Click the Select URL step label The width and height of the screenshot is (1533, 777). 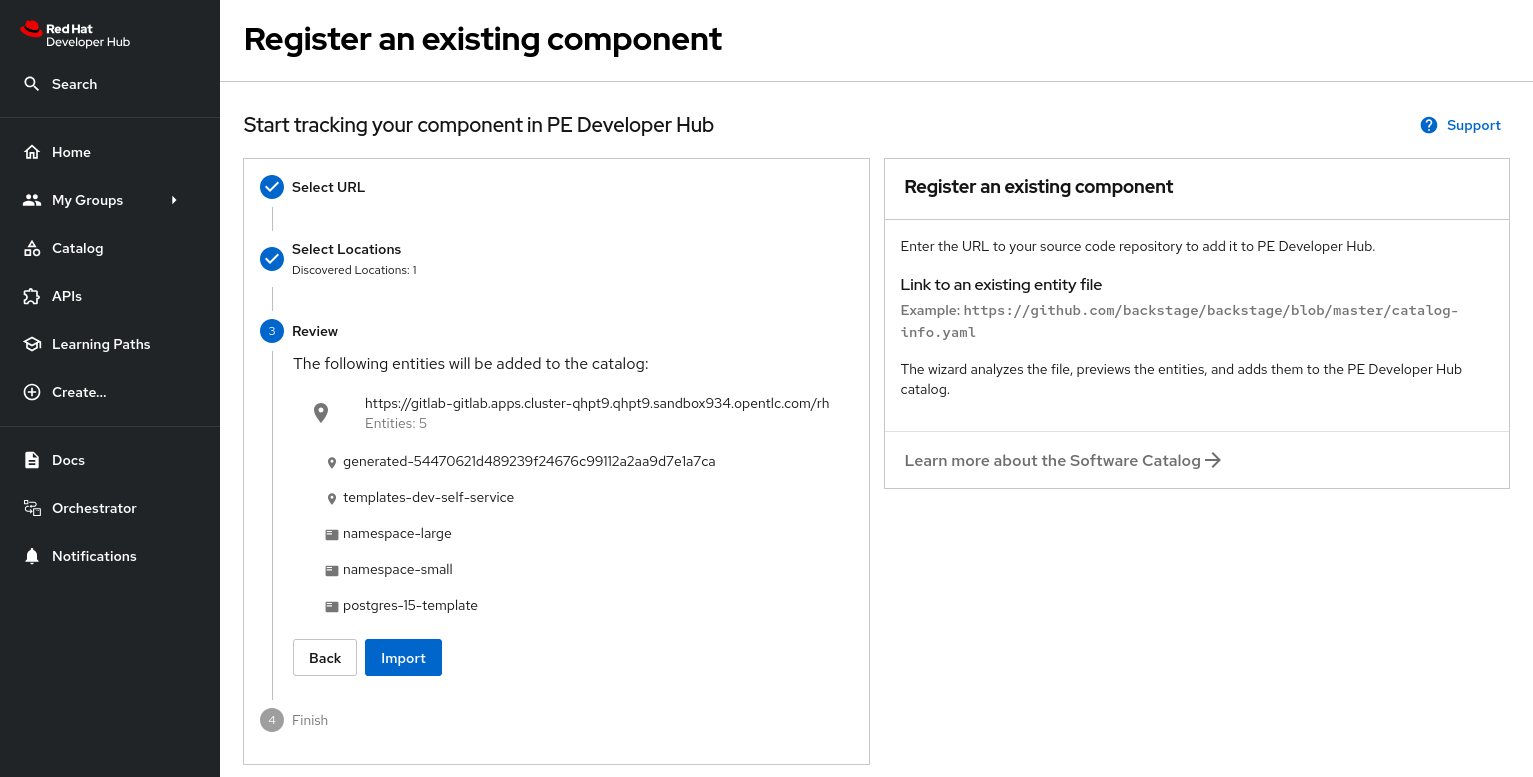(x=328, y=187)
